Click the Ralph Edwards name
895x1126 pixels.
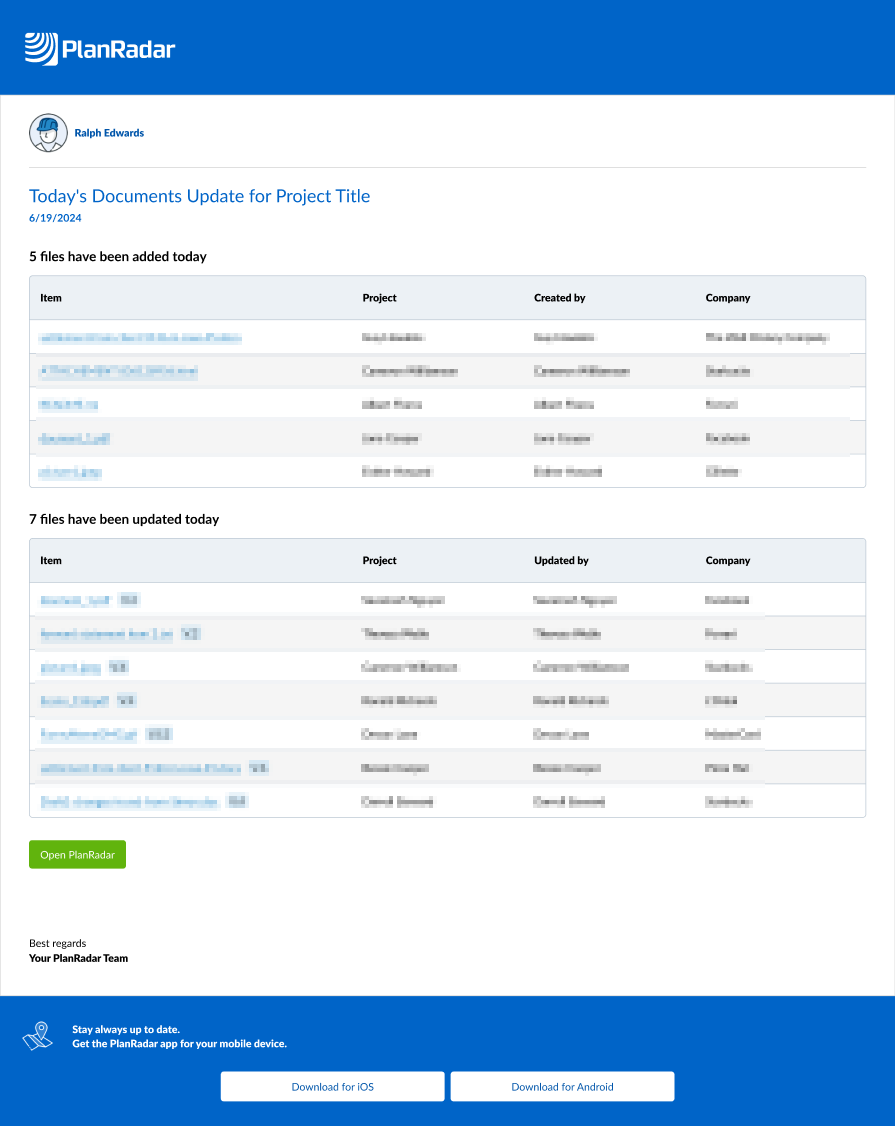109,133
